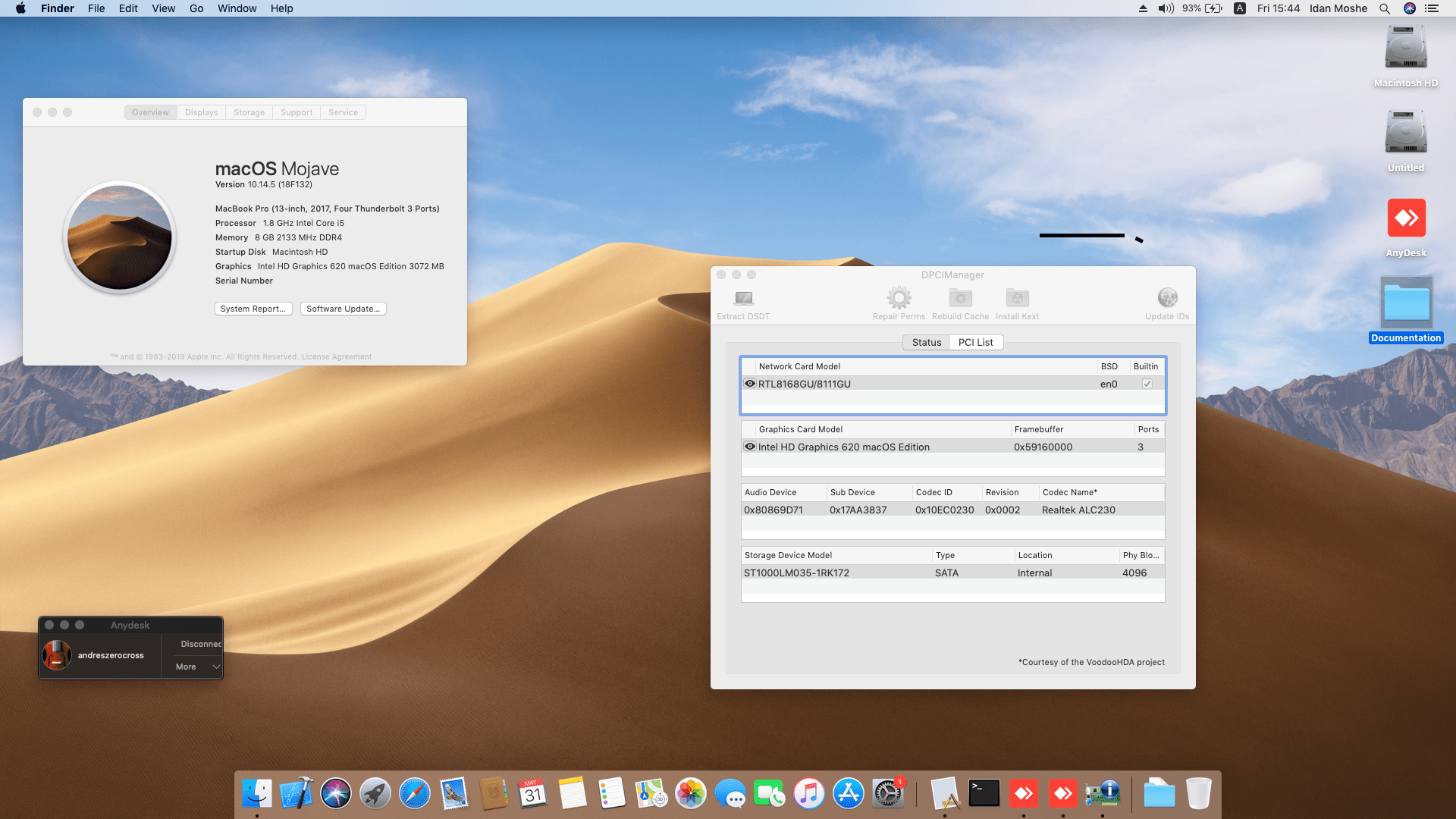
Task: Open Spotlight search in the menu bar
Action: point(1385,8)
